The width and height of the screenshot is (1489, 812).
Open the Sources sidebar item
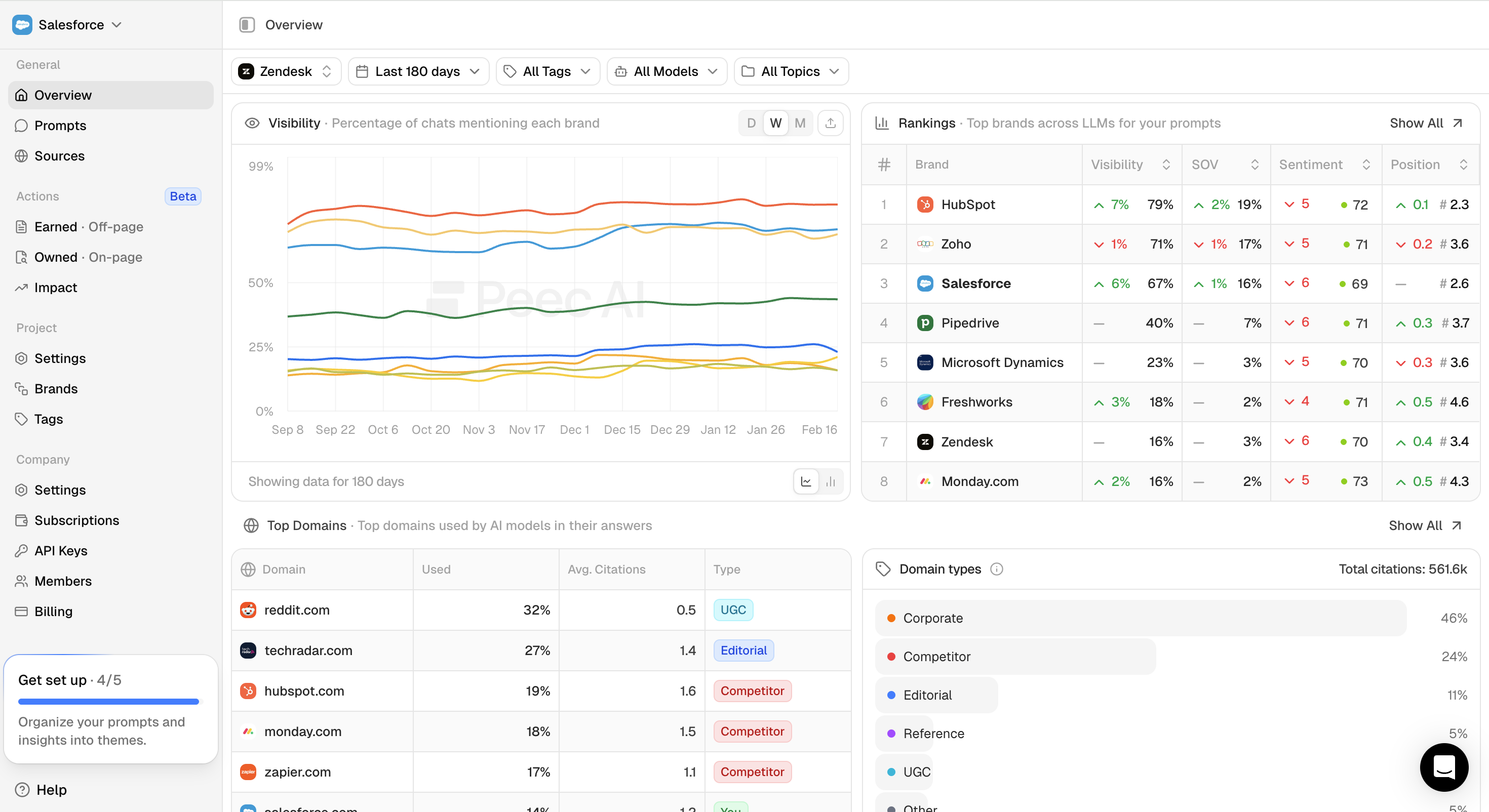[59, 156]
